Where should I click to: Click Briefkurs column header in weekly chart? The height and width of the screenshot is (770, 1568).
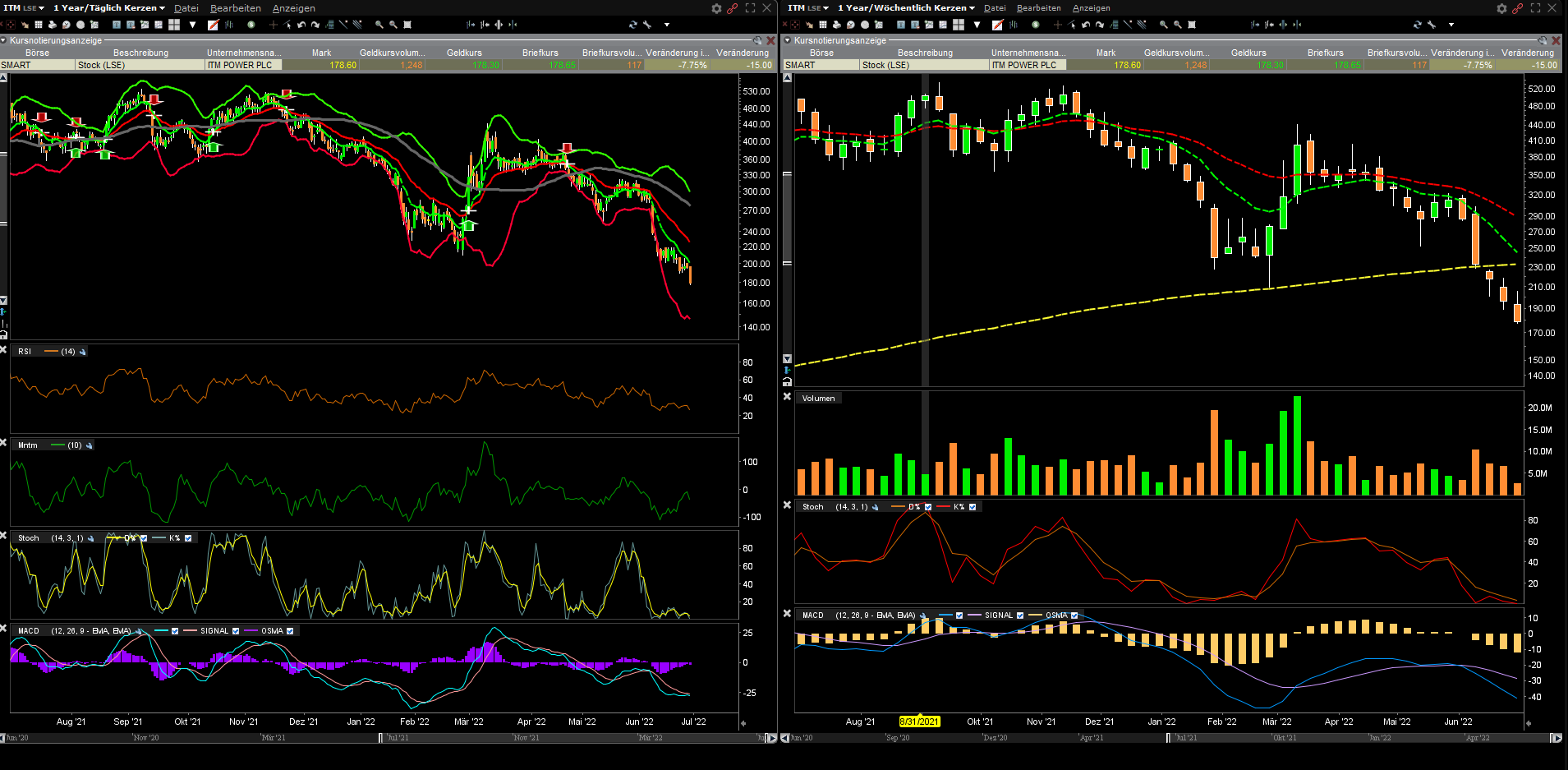click(1325, 53)
